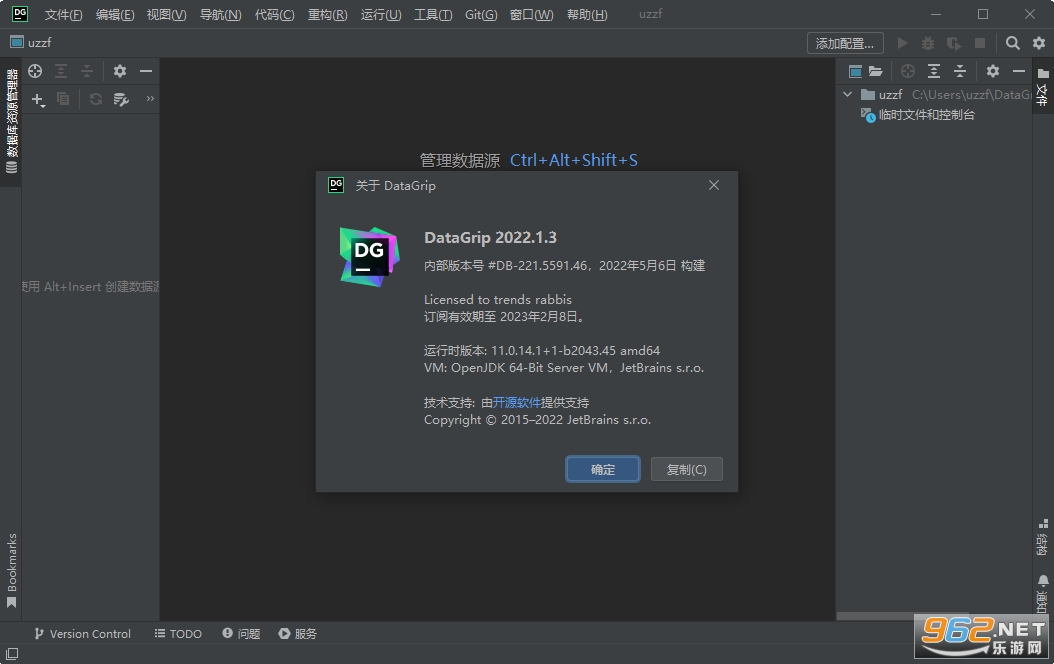Click the DataGrip 2022.1.3 version heading

click(x=490, y=237)
